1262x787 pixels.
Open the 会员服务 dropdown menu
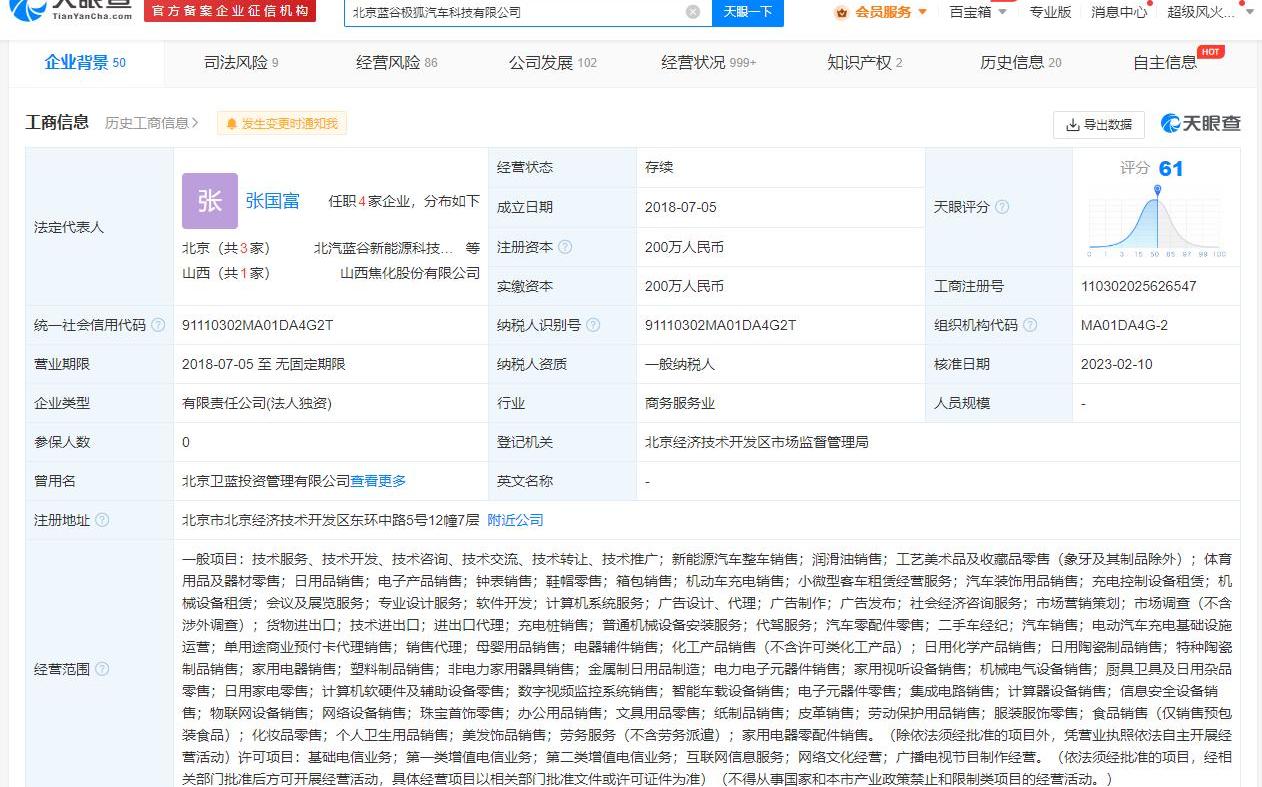pos(882,12)
